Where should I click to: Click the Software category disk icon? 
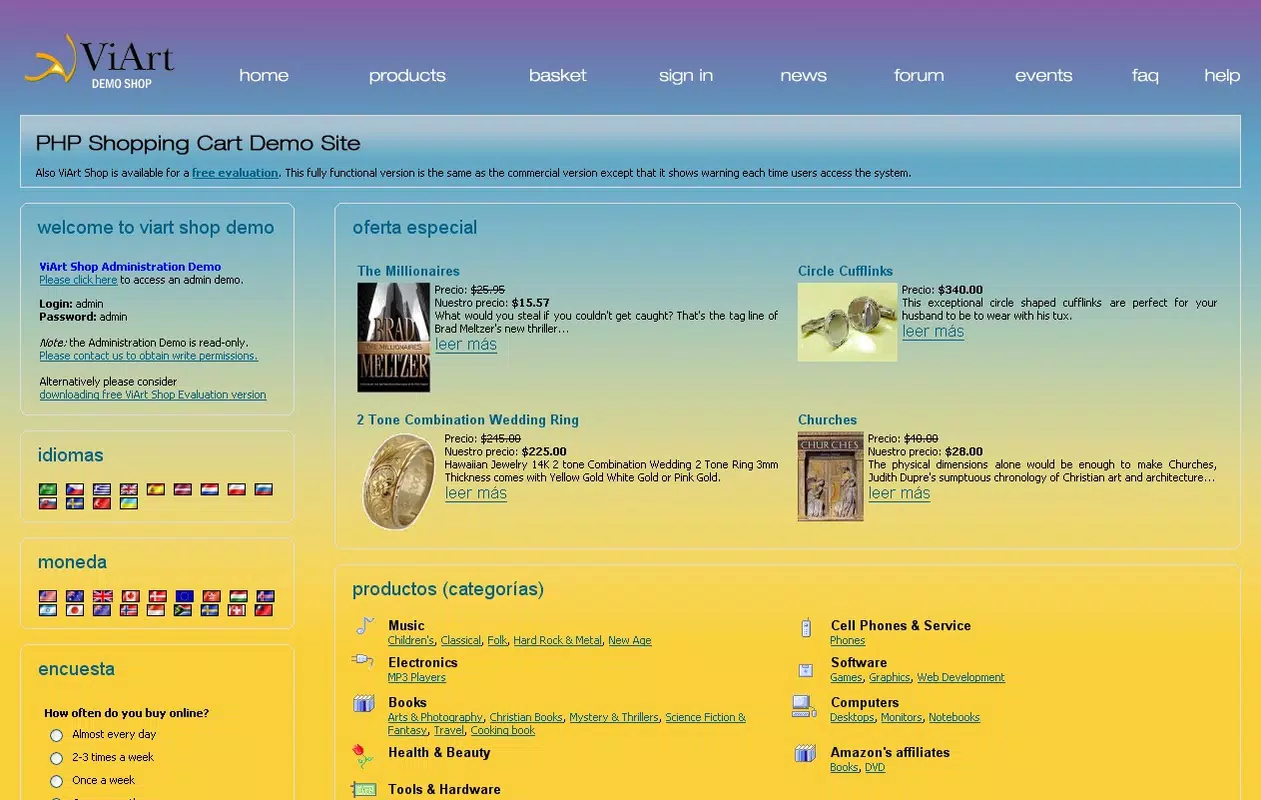point(805,670)
